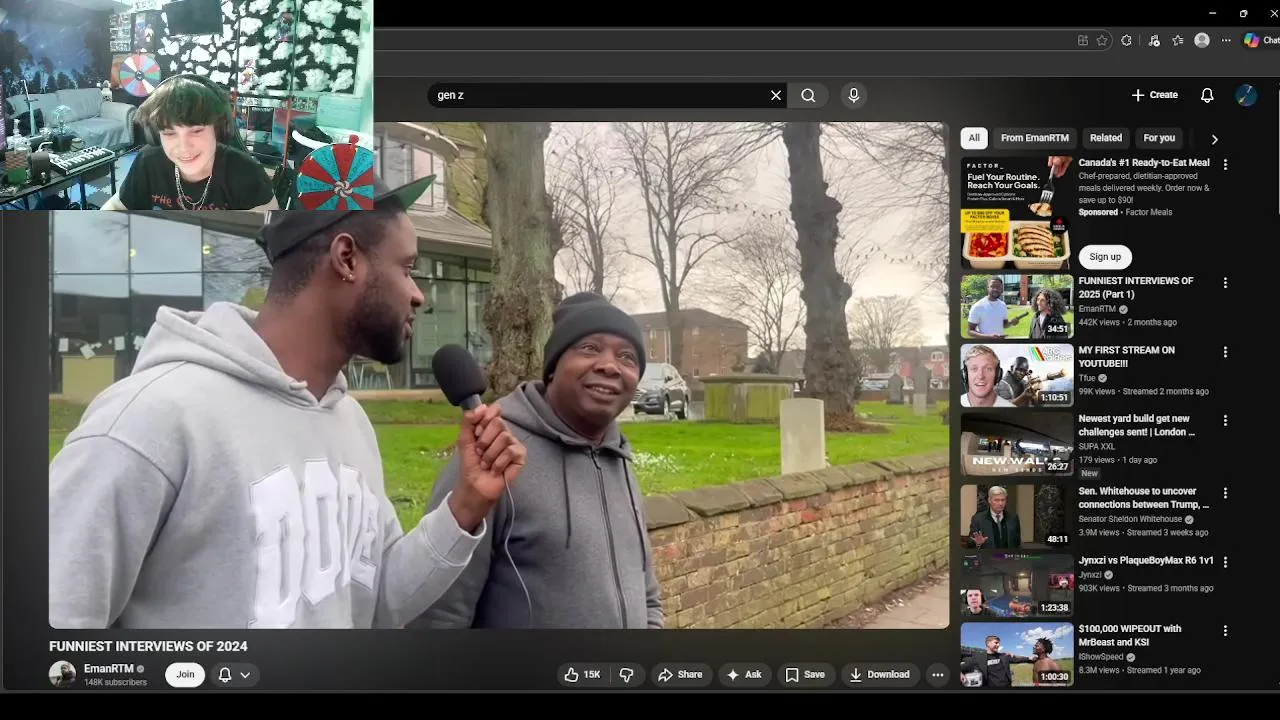Click the title 'Jynxzi vs PlaqueBoyMax R6 1v1'
Screen dimensions: 1280x720
click(x=1146, y=561)
